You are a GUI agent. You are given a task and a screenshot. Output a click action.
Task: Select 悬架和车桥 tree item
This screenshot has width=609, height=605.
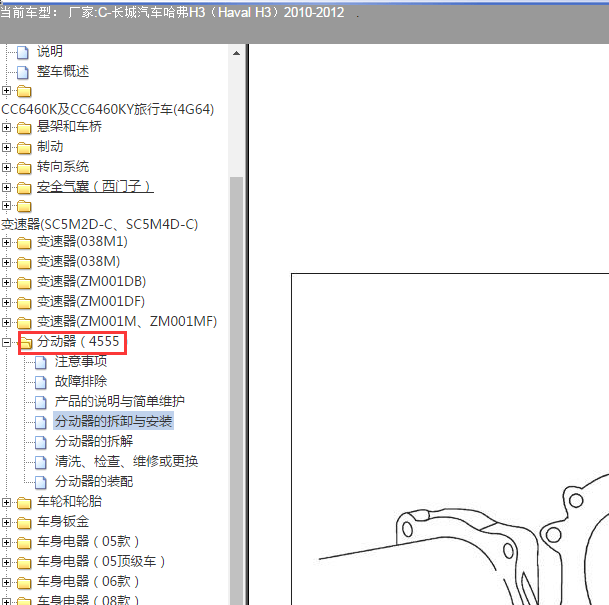pos(69,127)
